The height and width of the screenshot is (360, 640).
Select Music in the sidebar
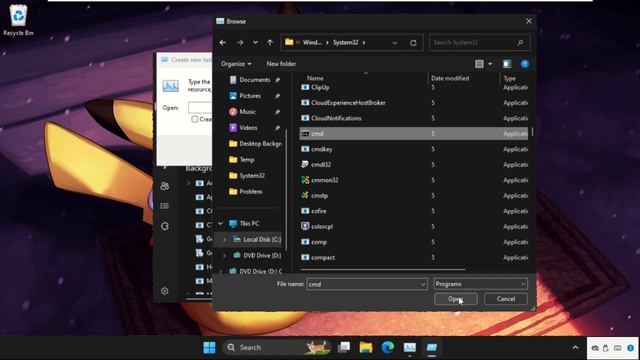(247, 112)
